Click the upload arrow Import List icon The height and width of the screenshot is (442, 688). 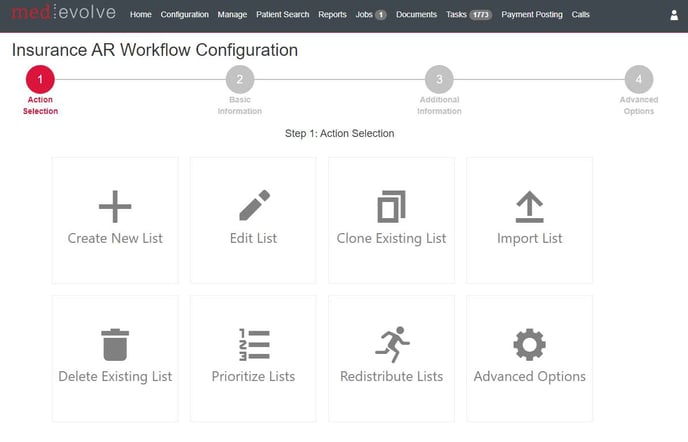pyautogui.click(x=529, y=206)
